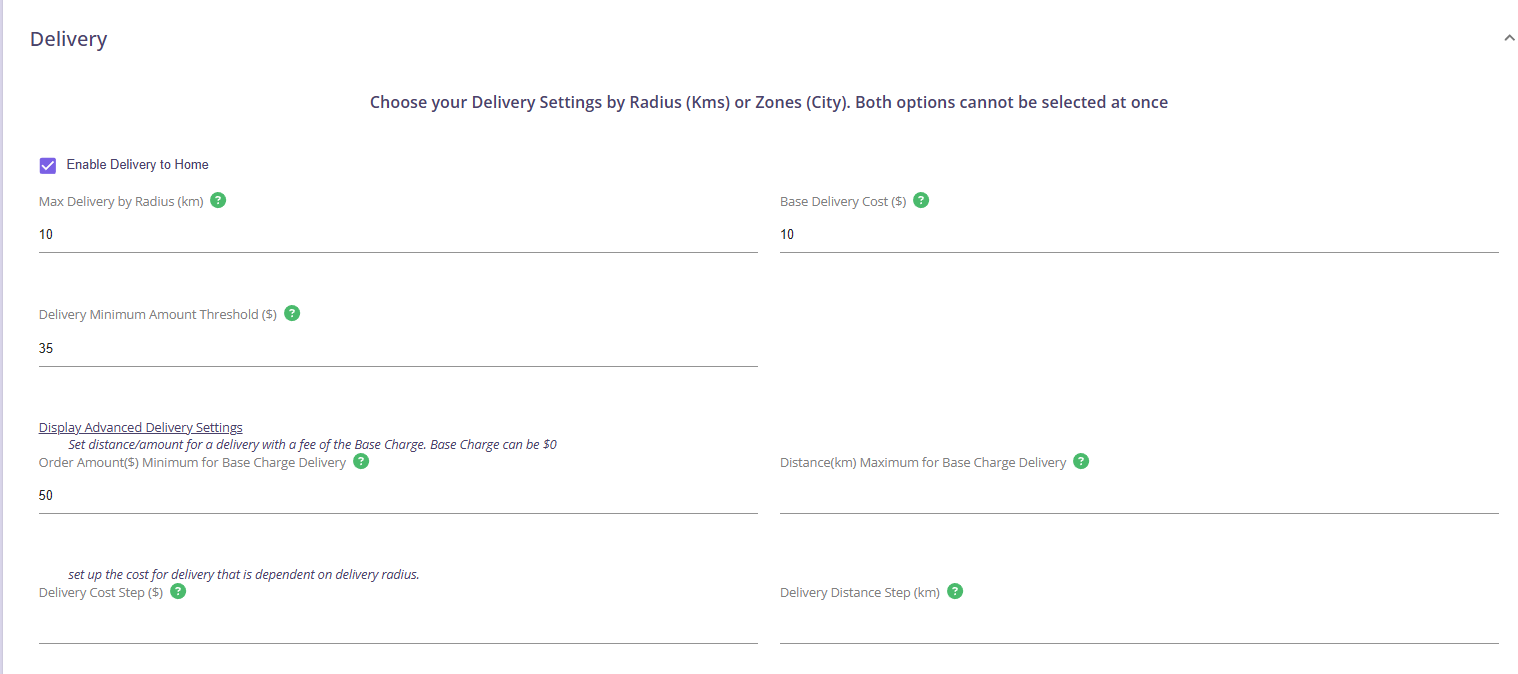Image resolution: width=1518 pixels, height=674 pixels.
Task: Click the "Enable Delivery to Home" label text
Action: (137, 165)
